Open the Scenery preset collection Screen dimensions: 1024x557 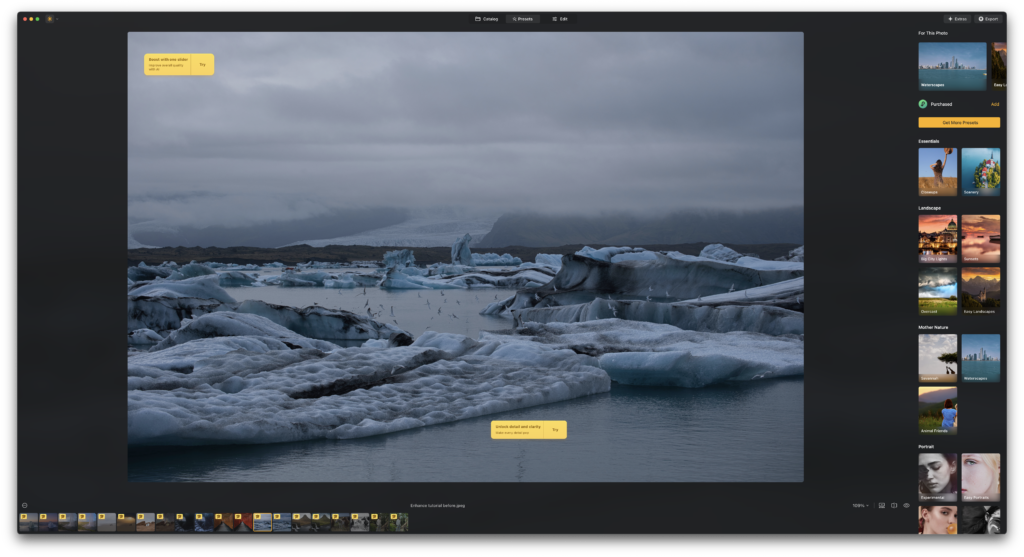(980, 172)
